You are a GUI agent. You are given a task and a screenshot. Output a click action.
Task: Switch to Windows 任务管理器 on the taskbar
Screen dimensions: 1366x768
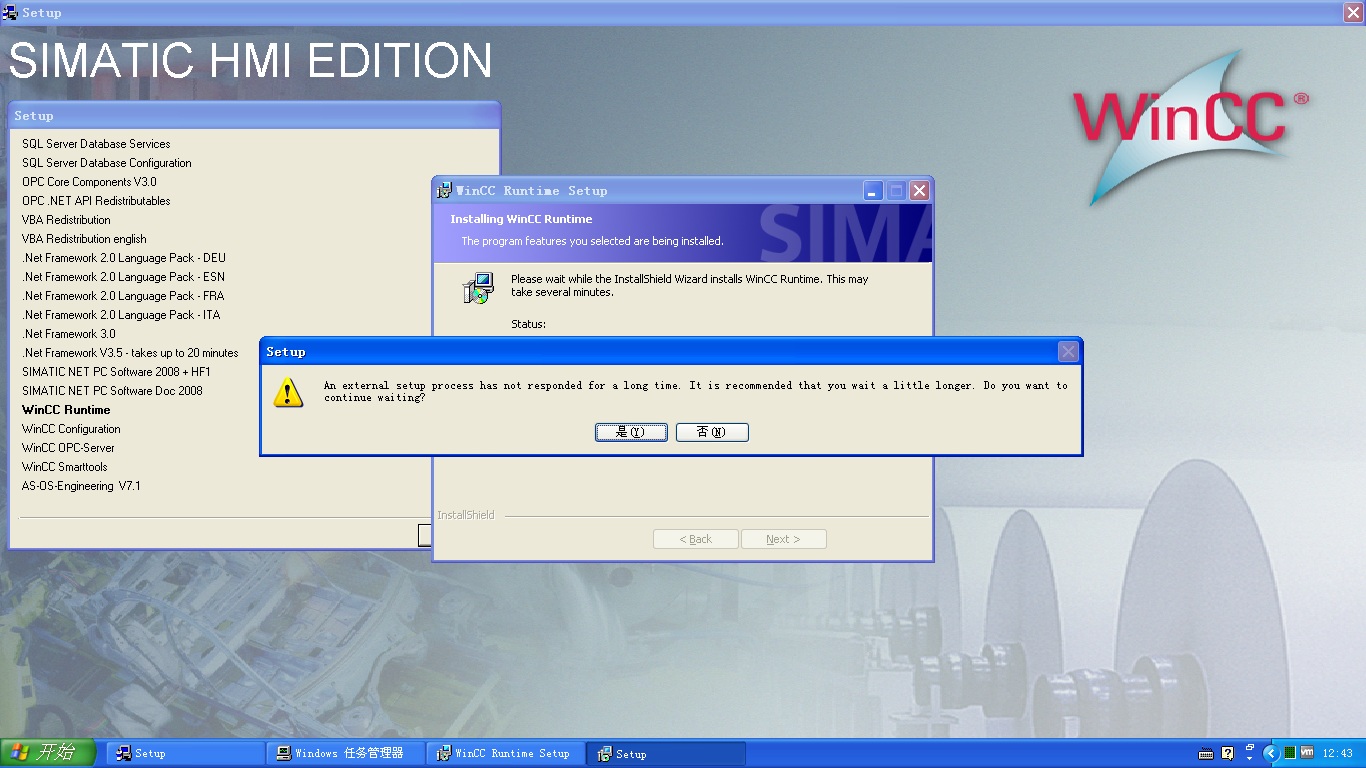(347, 753)
